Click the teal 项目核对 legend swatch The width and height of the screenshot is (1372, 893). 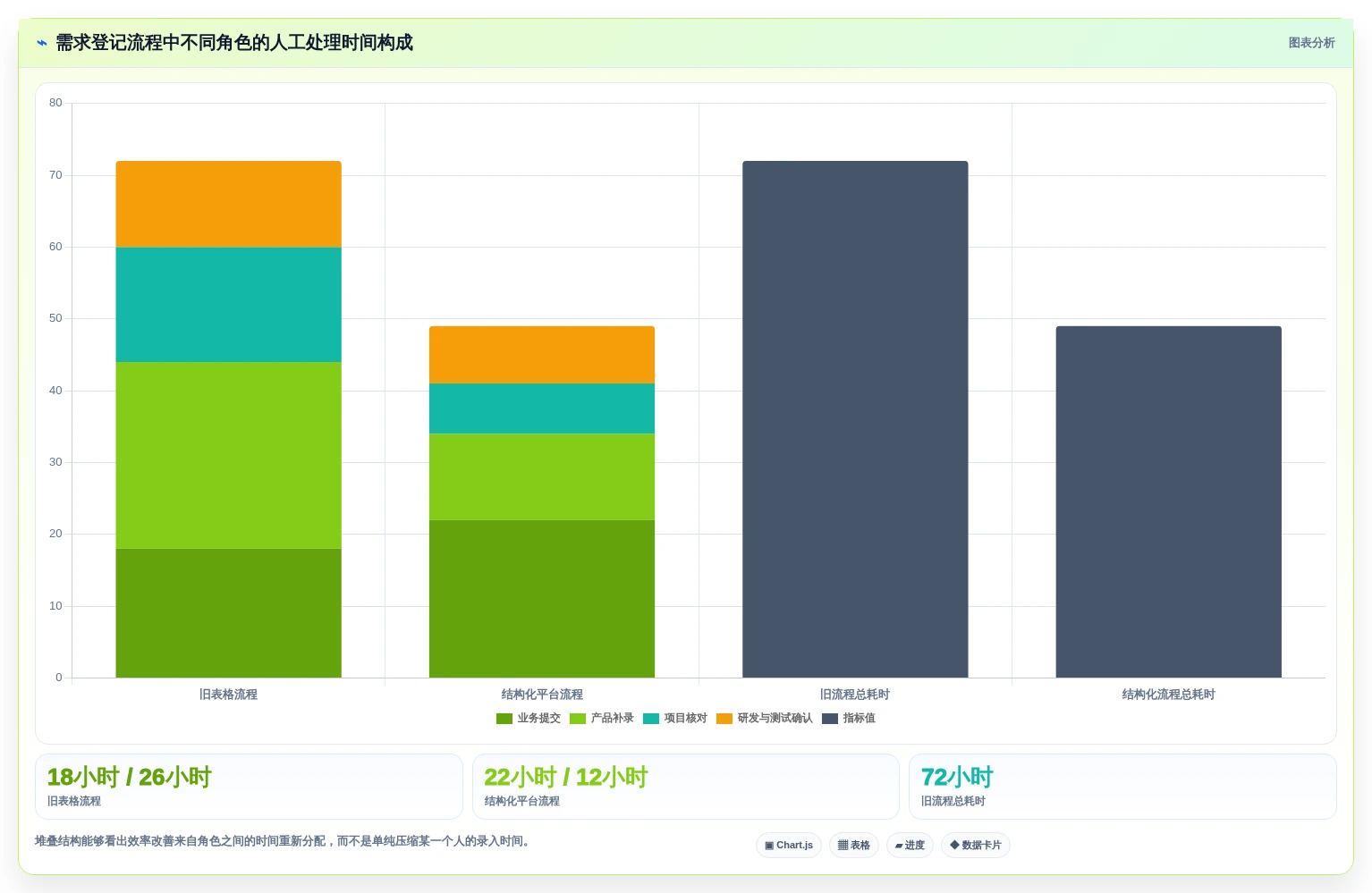pos(651,719)
